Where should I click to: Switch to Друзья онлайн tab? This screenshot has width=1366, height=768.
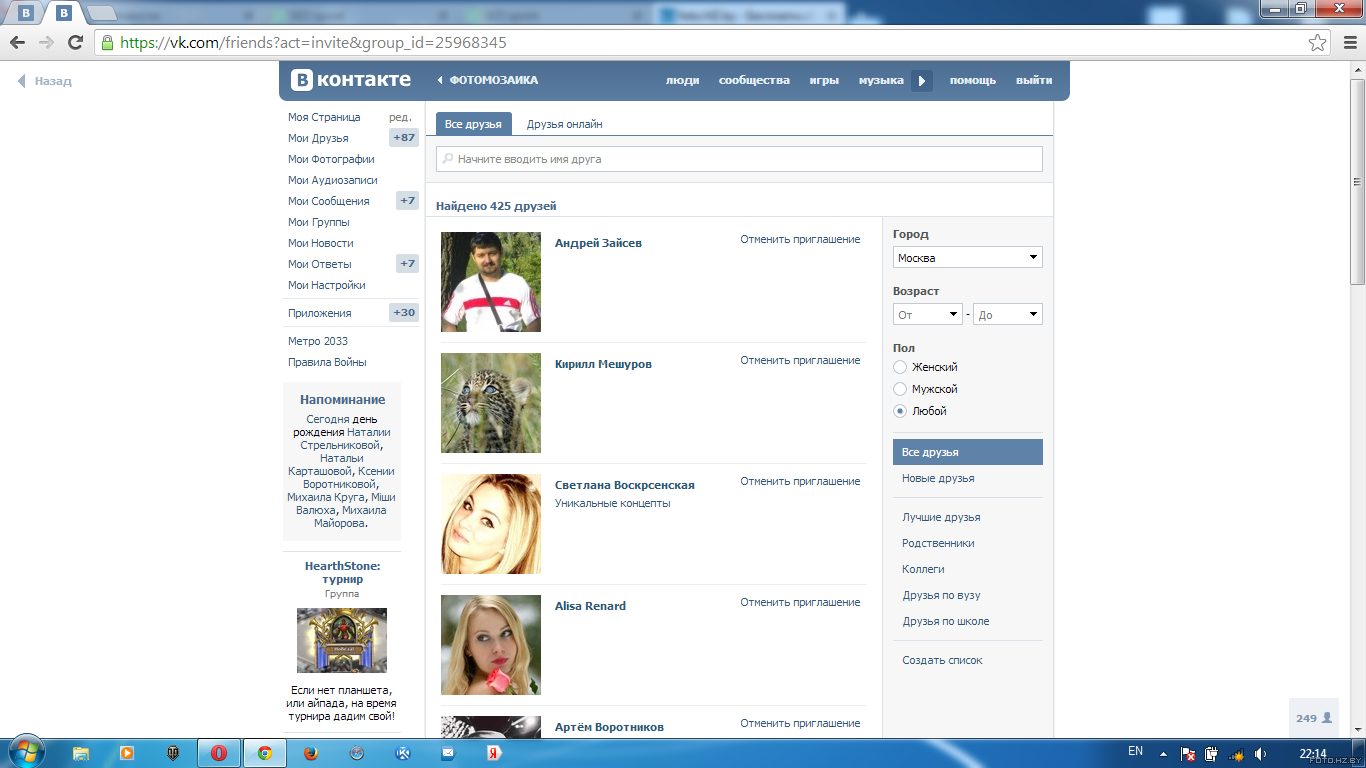565,124
